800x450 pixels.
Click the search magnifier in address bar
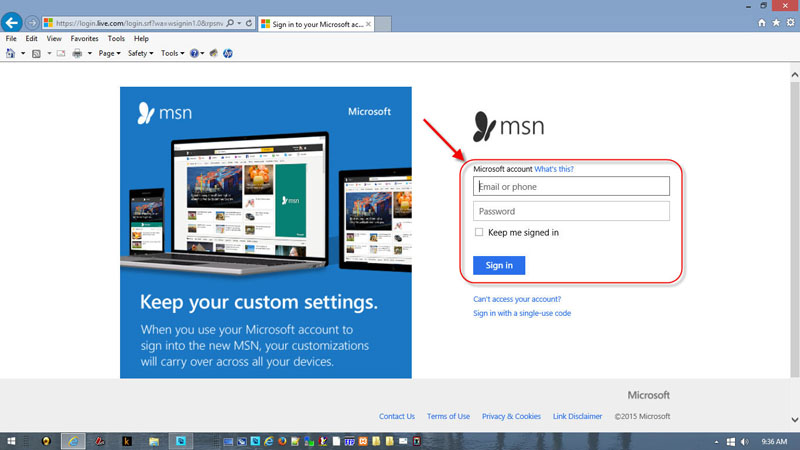(x=230, y=23)
